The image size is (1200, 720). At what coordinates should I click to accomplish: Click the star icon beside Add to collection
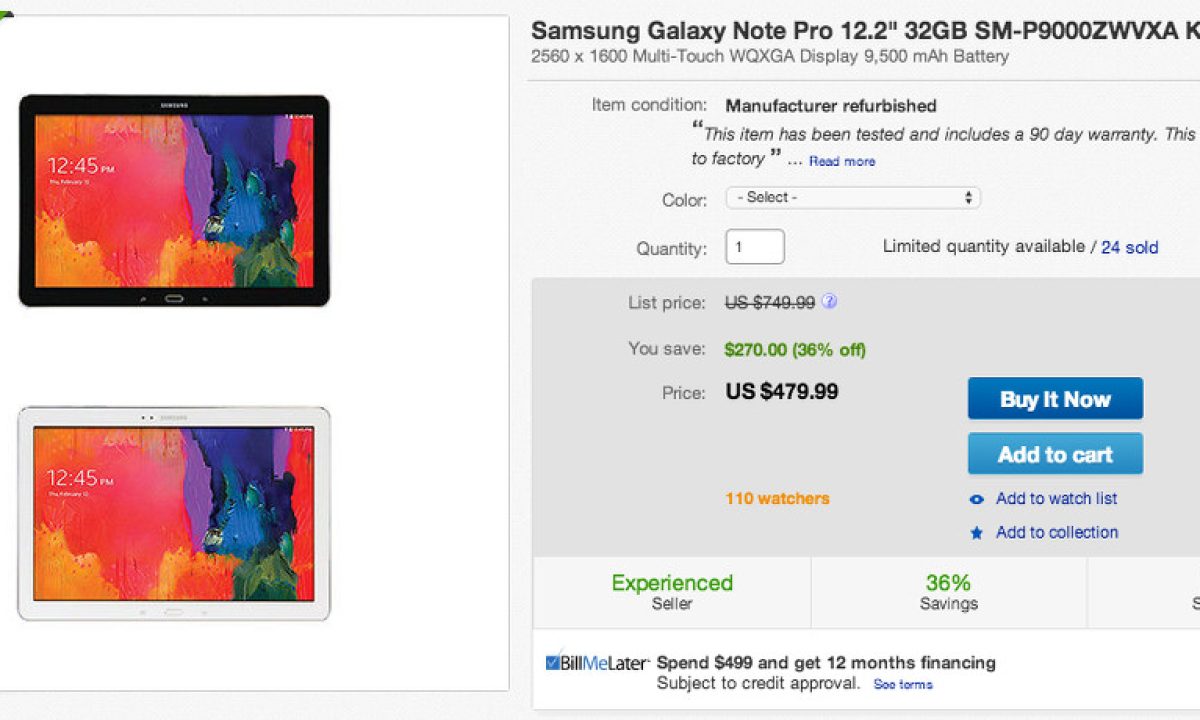[x=977, y=533]
